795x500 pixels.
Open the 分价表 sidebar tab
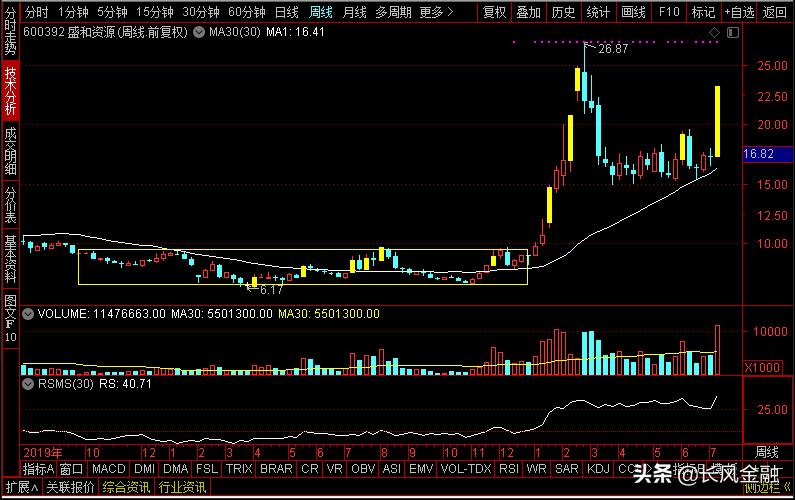coord(10,205)
